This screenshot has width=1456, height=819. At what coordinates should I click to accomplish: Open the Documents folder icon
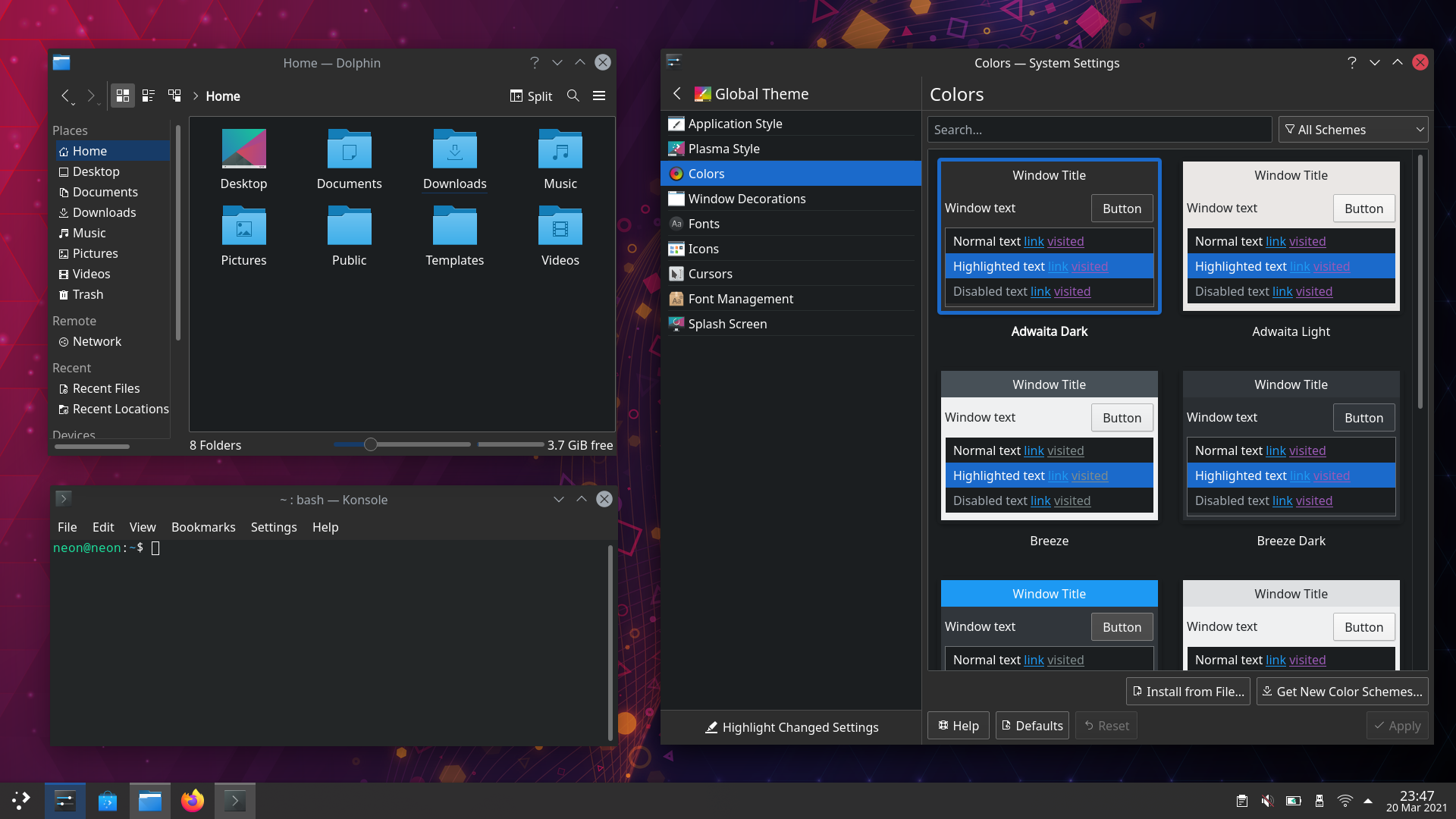click(349, 159)
